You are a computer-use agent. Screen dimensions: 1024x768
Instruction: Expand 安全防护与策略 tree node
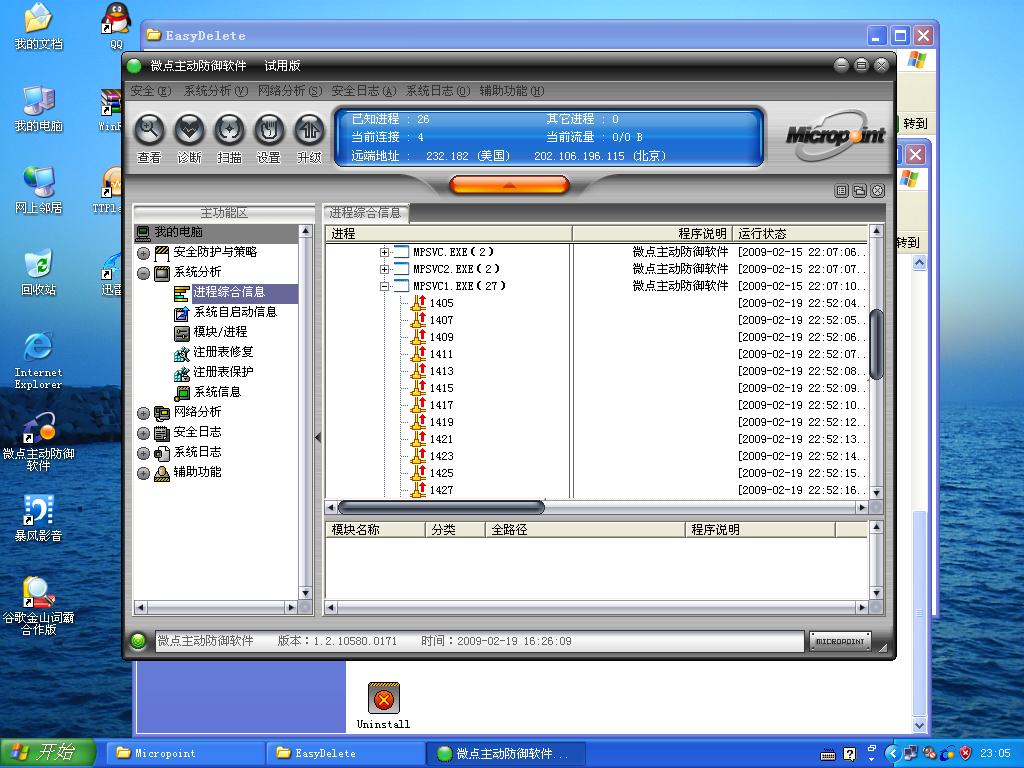(x=144, y=253)
